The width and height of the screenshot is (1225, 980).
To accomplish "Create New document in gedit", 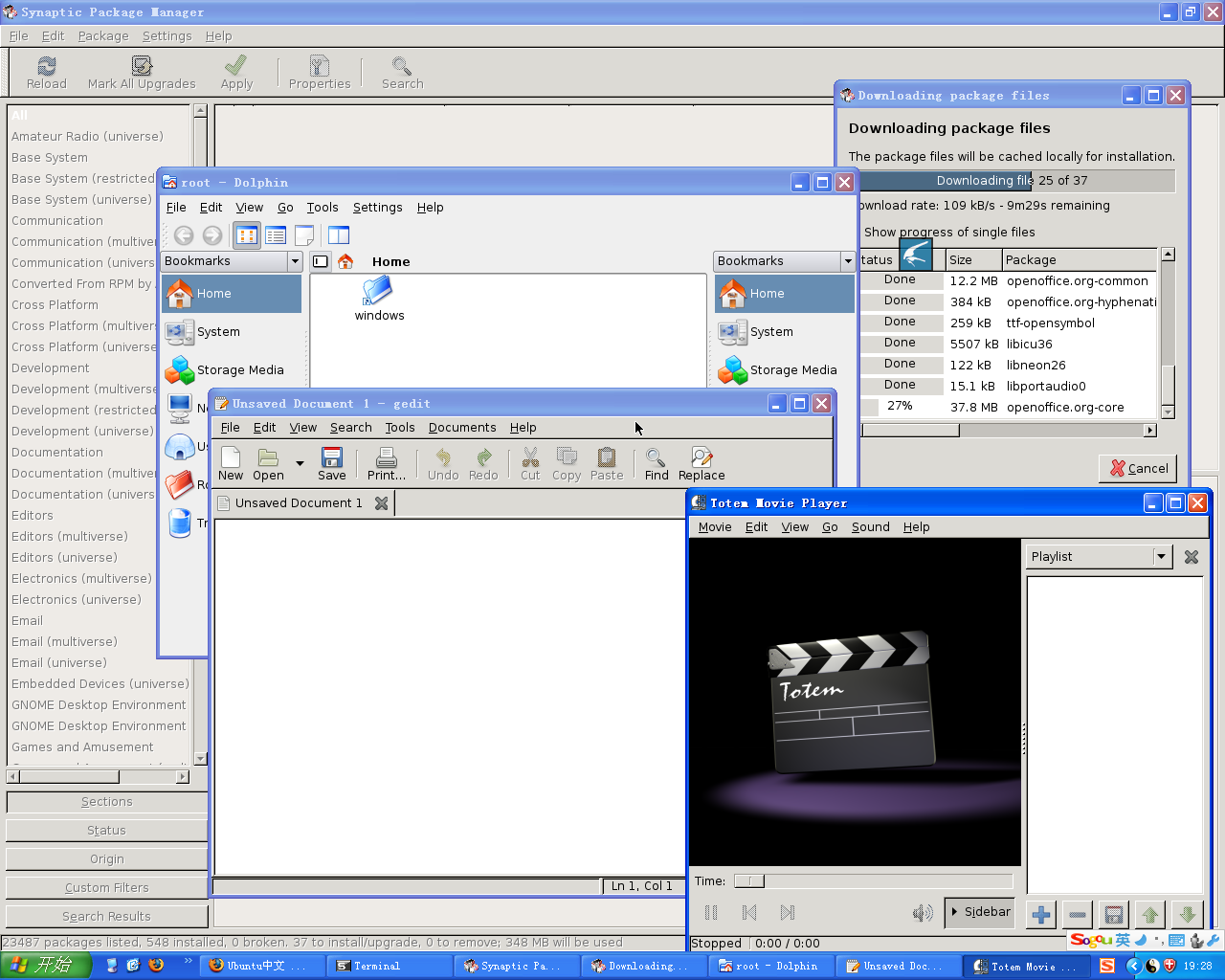I will click(x=231, y=464).
